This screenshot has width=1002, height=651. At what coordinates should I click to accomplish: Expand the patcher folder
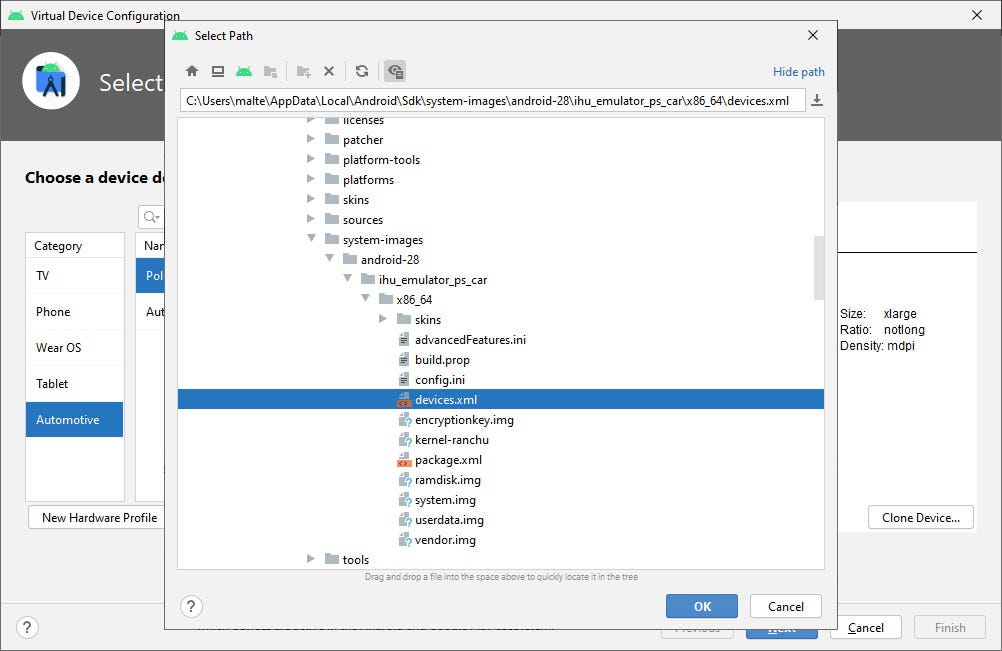pyautogui.click(x=311, y=139)
